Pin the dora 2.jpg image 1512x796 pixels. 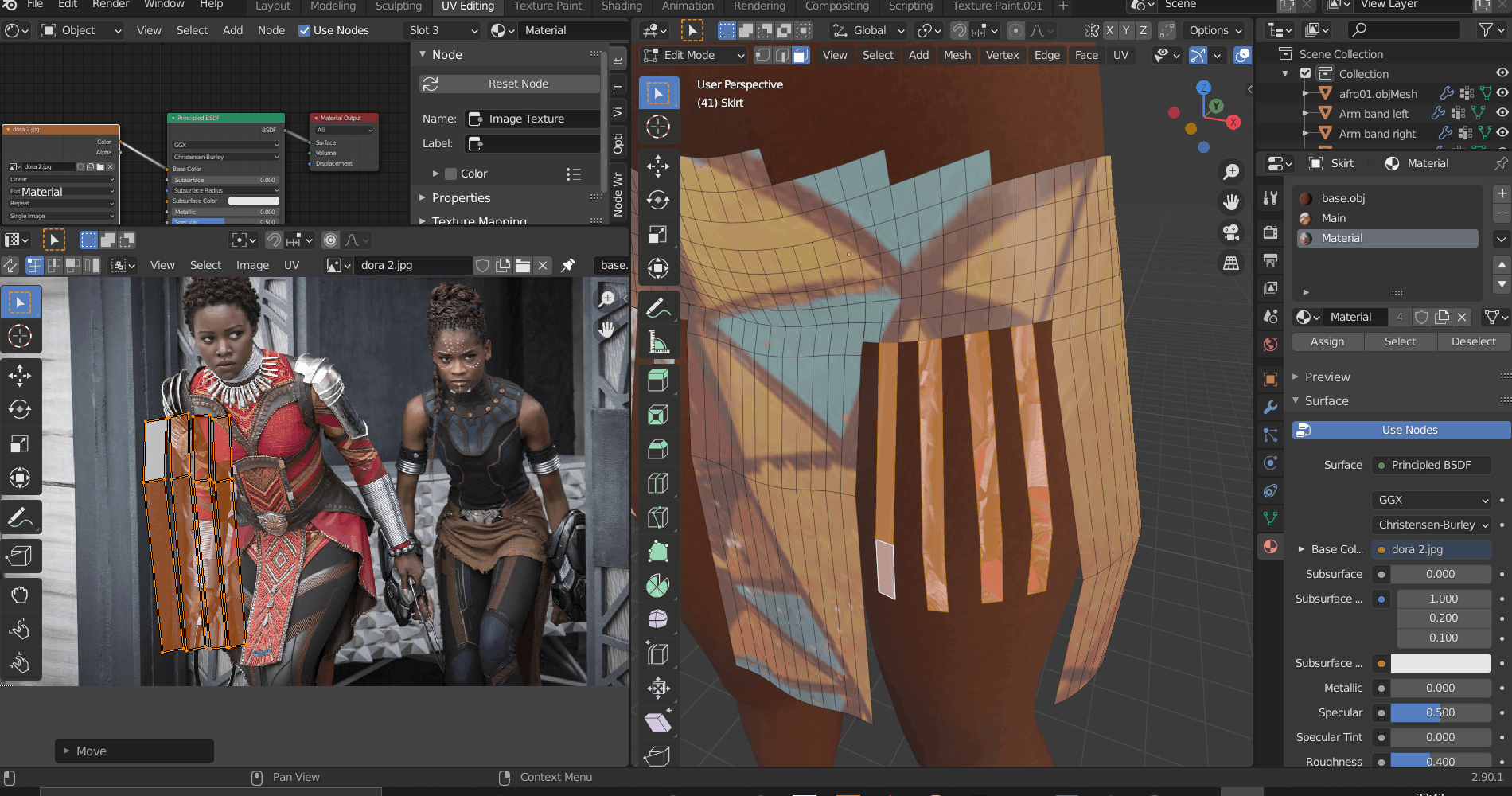[567, 265]
